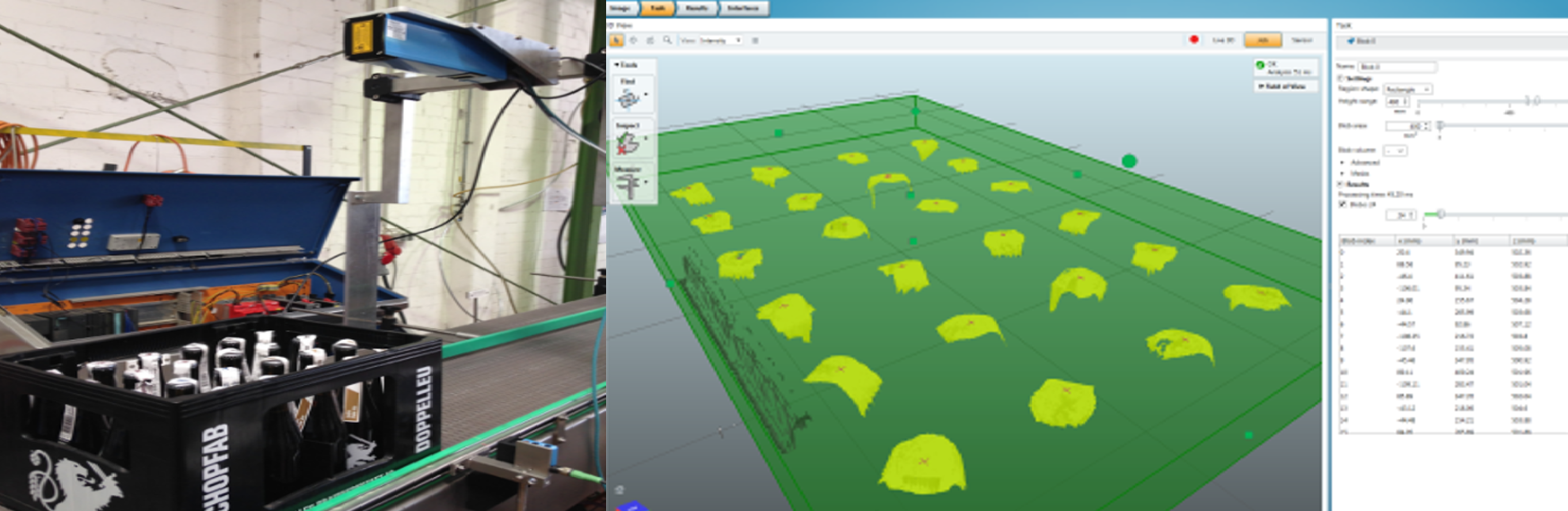This screenshot has height=511, width=1568.
Task: Click the zoom magnifier tool icon
Action: tap(667, 40)
